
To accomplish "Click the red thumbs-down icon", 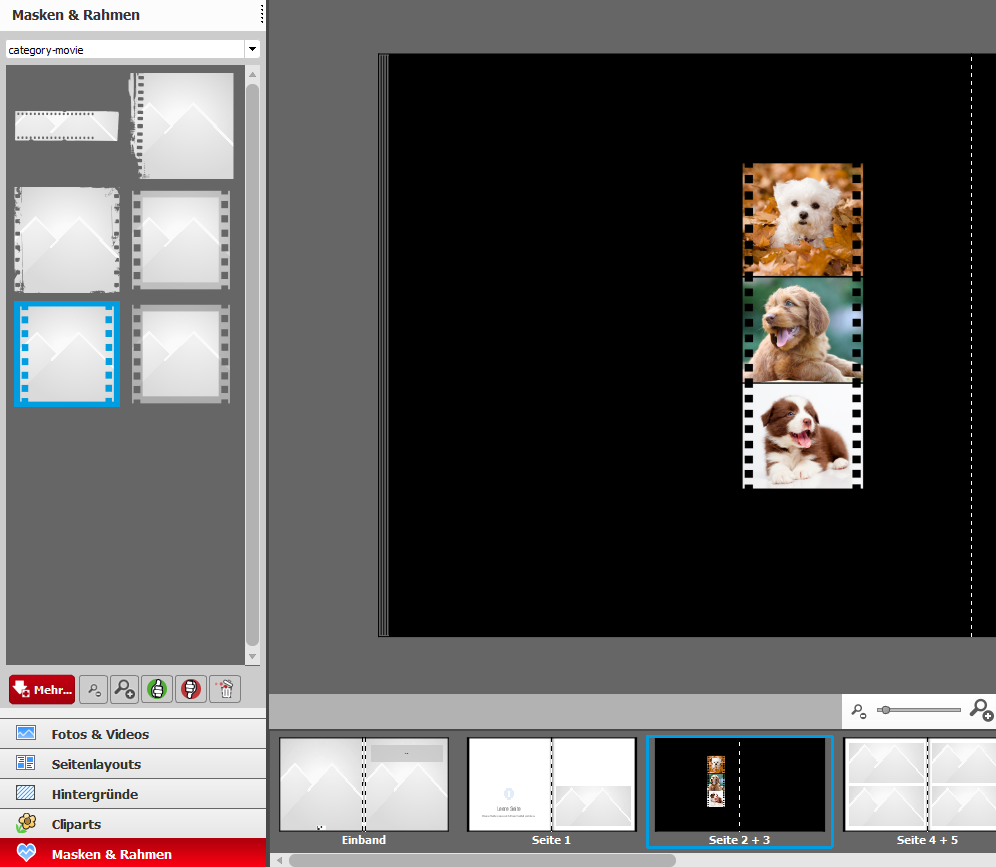I will 191,689.
